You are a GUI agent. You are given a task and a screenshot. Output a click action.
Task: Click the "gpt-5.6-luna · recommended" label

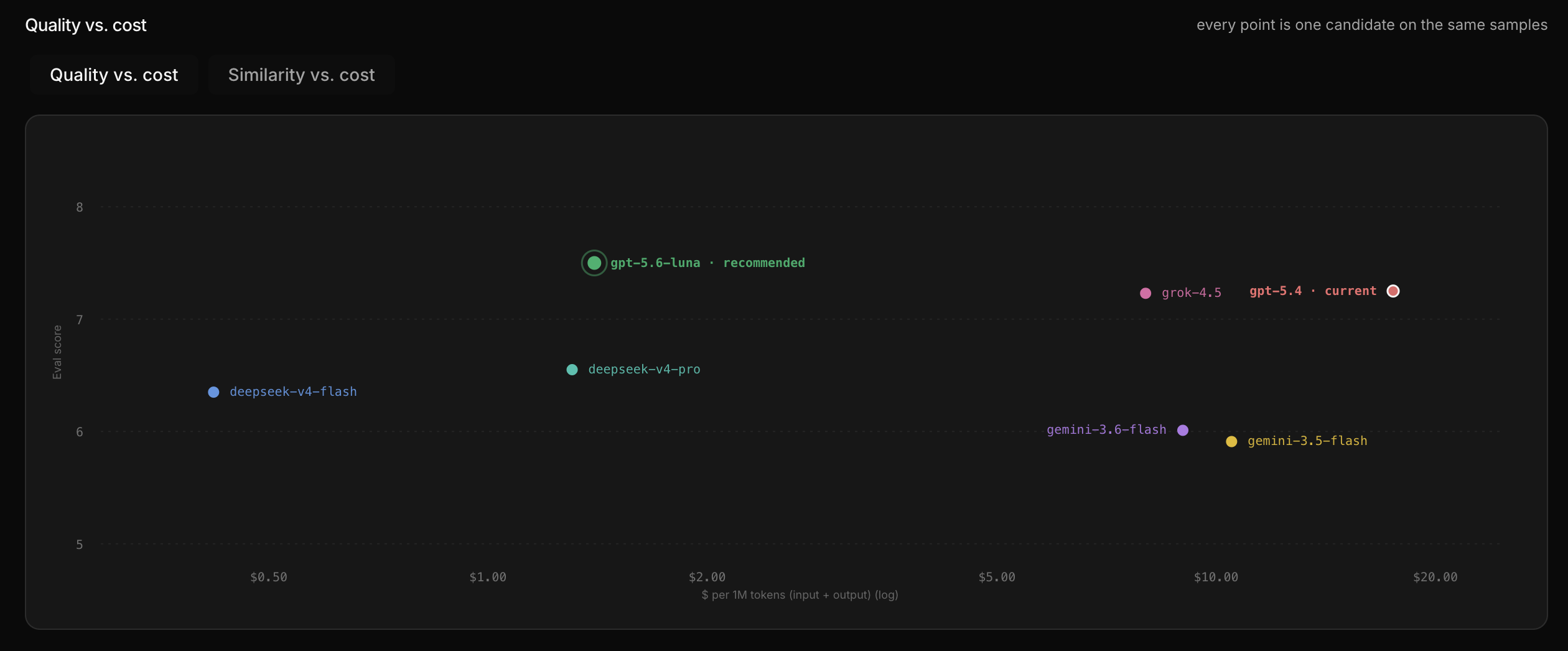707,263
